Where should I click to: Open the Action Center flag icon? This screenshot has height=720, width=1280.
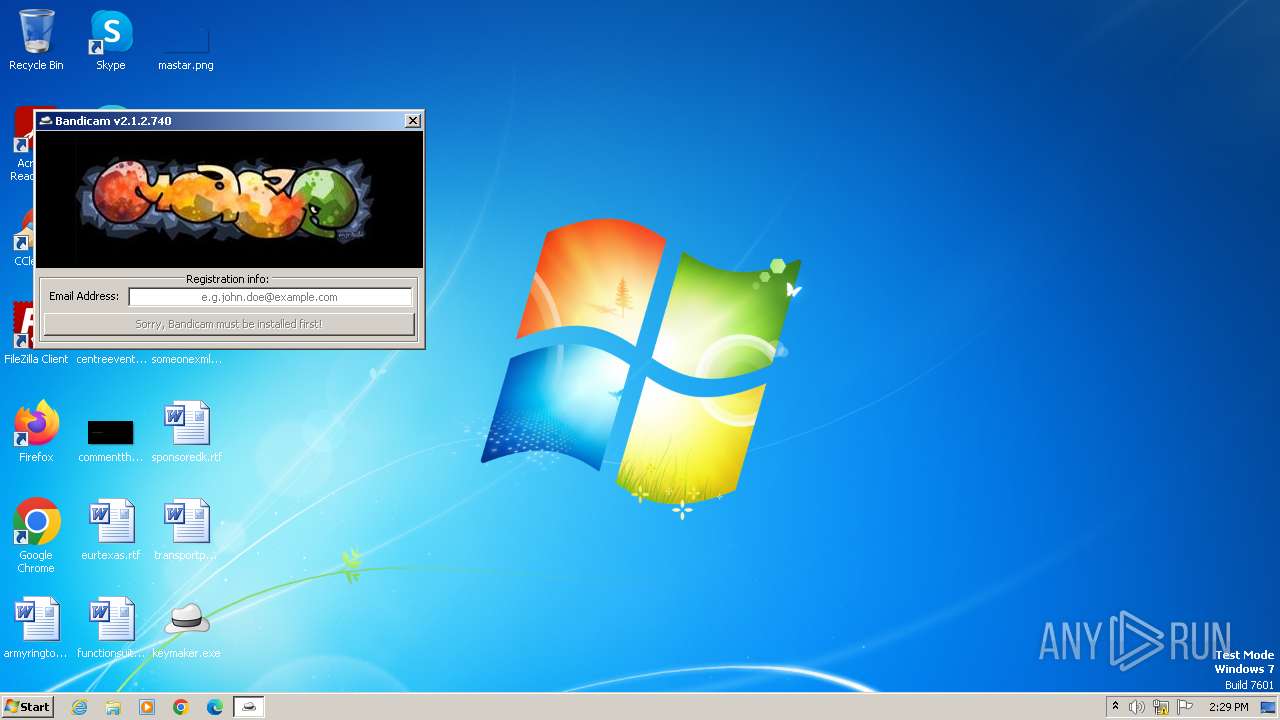tap(1185, 707)
